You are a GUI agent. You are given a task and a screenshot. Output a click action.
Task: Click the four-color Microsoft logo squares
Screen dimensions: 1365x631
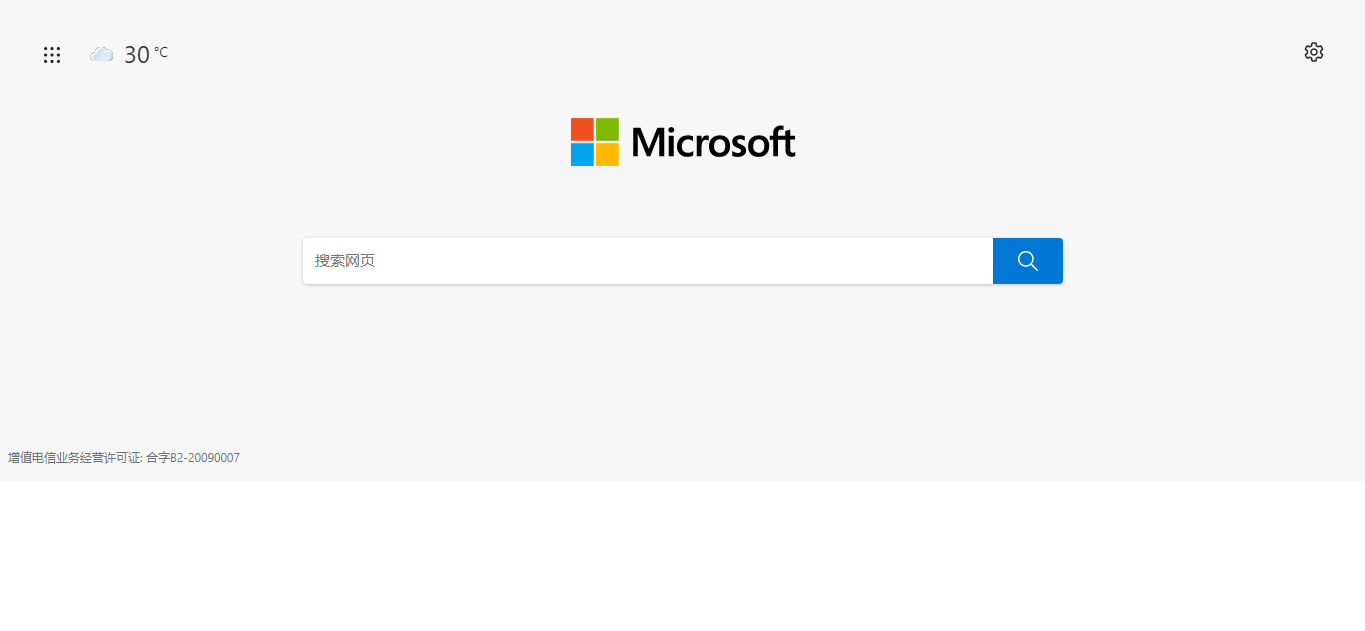click(595, 142)
